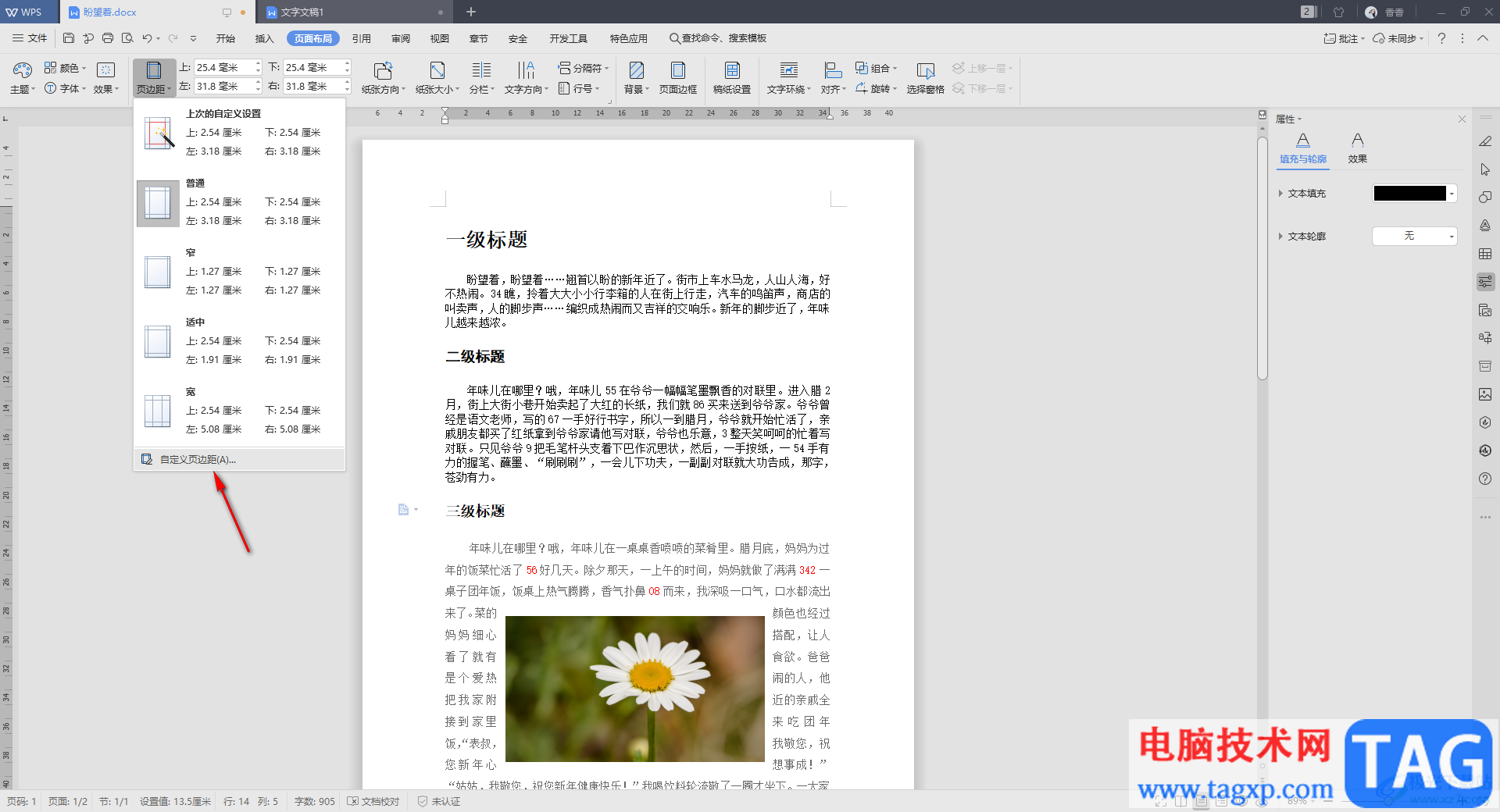1500x812 pixels.
Task: Click the 页面边框 page border icon
Action: point(677,70)
